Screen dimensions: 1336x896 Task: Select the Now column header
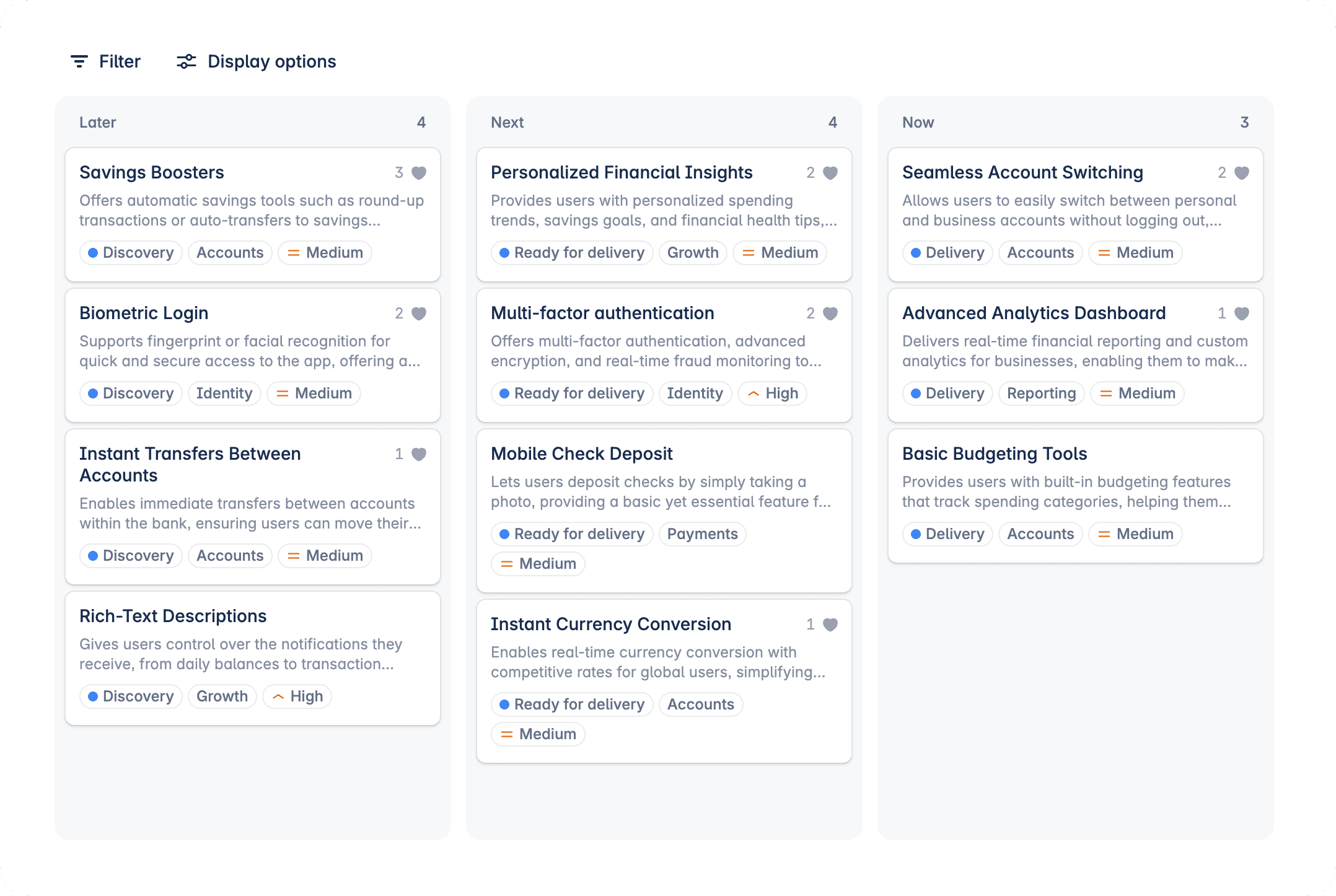tap(918, 123)
